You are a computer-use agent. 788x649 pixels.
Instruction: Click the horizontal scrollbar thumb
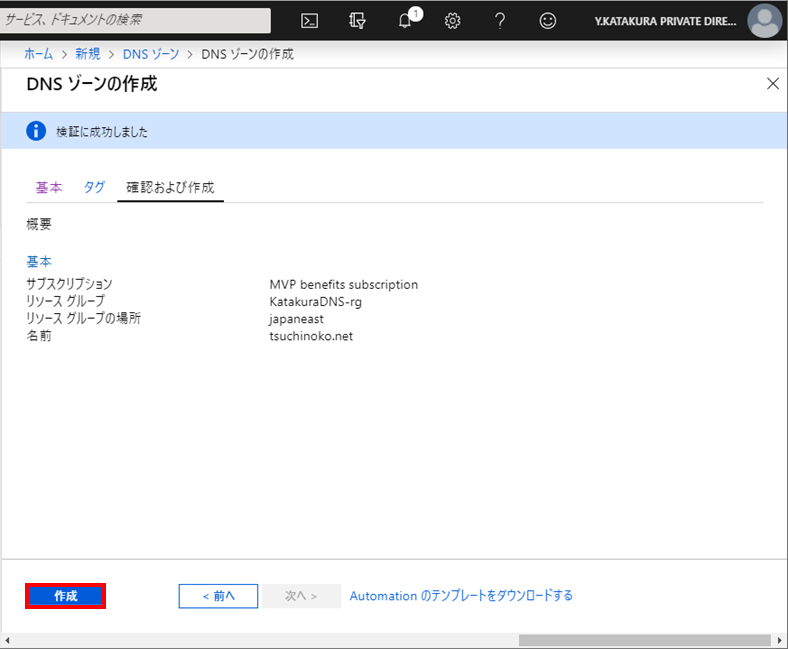click(644, 640)
